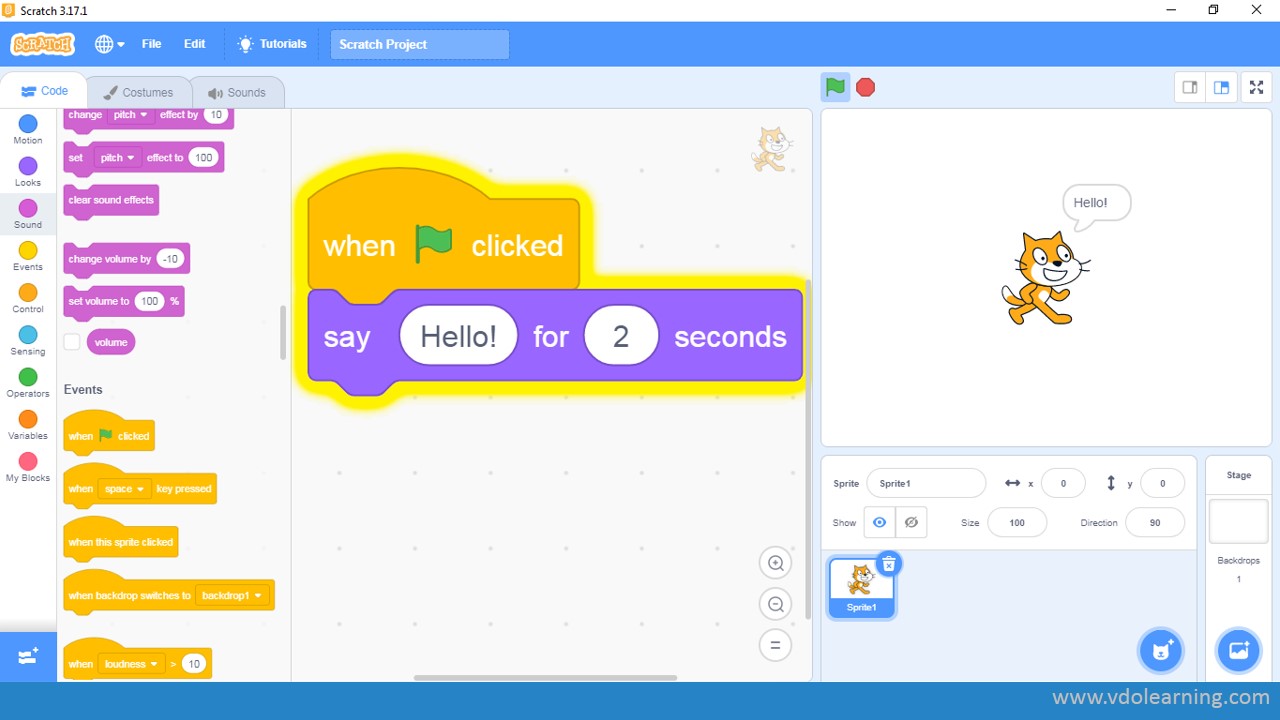Click the green flag to run project
Screen dimensions: 1280x720
pos(835,87)
